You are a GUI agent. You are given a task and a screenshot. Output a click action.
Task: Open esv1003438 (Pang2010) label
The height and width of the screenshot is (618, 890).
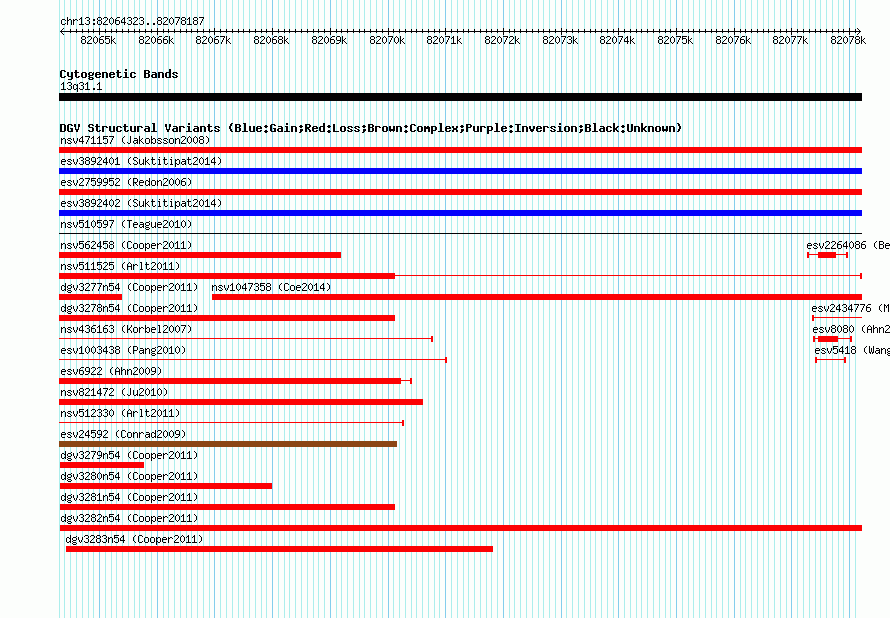(123, 350)
